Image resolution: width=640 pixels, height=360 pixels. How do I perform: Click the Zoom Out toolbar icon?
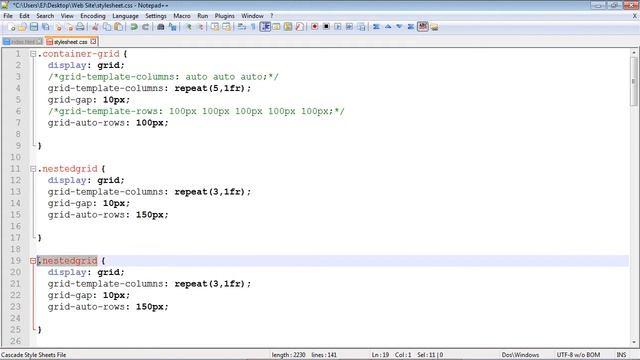tap(200, 27)
